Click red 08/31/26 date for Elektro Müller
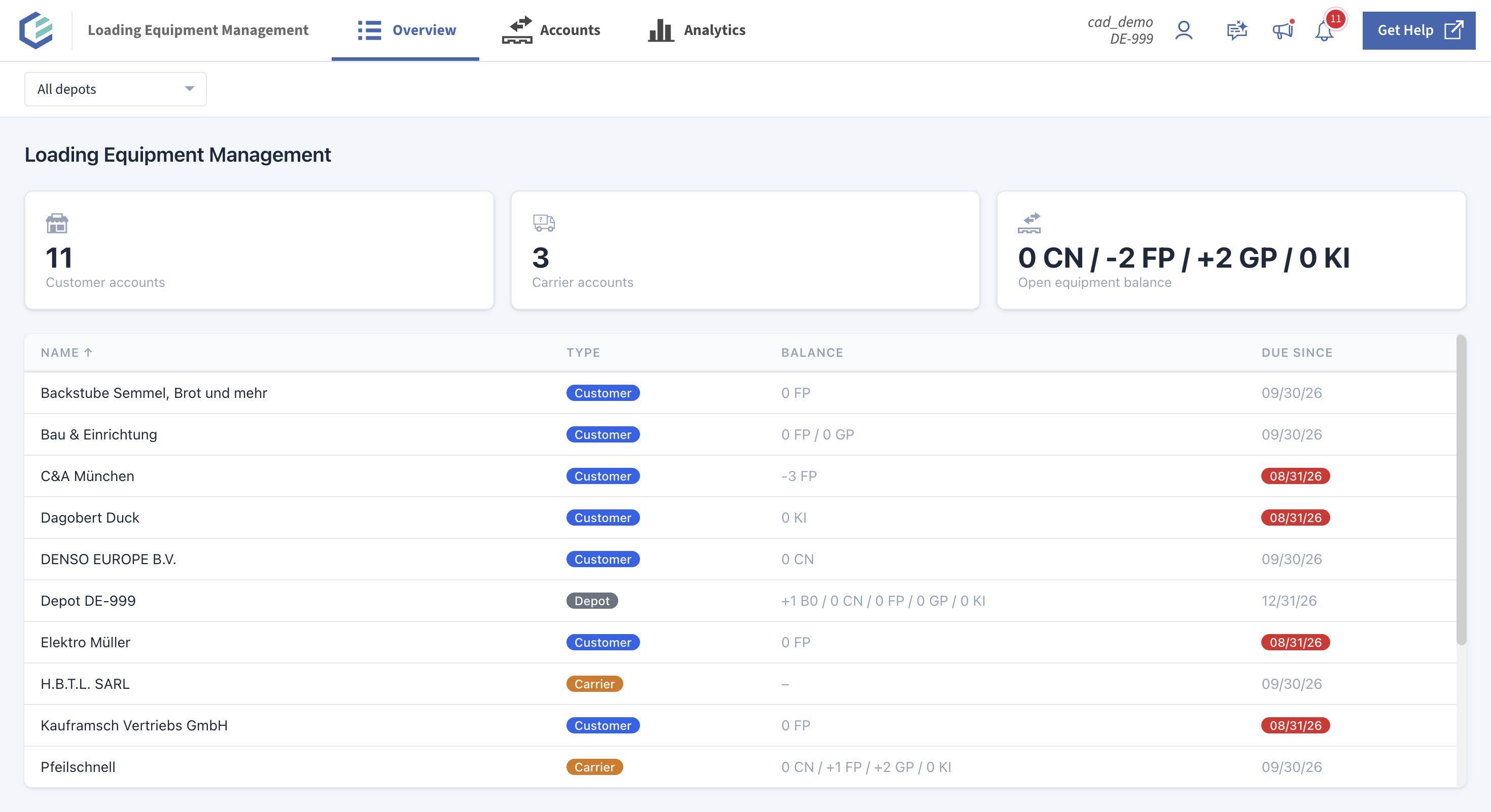This screenshot has width=1491, height=812. [x=1295, y=643]
